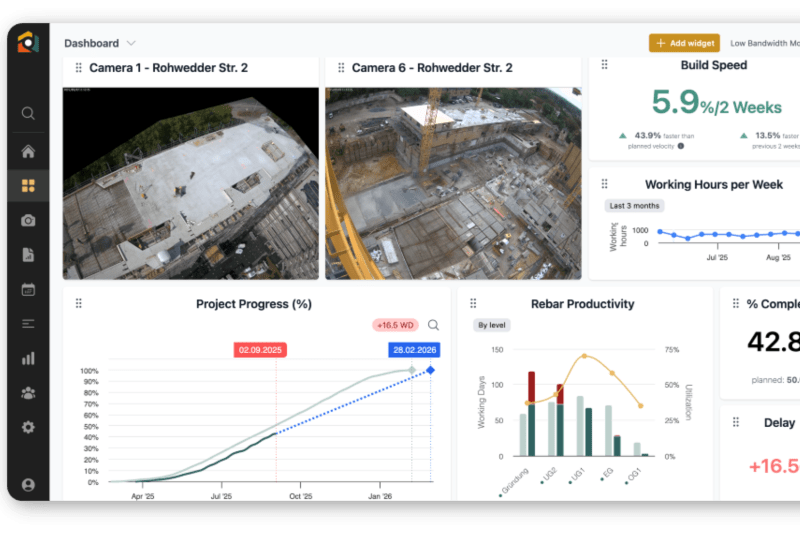Viewport: 800px width, 533px height.
Task: Open the schedule lines icon in the sidebar
Action: (x=28, y=323)
